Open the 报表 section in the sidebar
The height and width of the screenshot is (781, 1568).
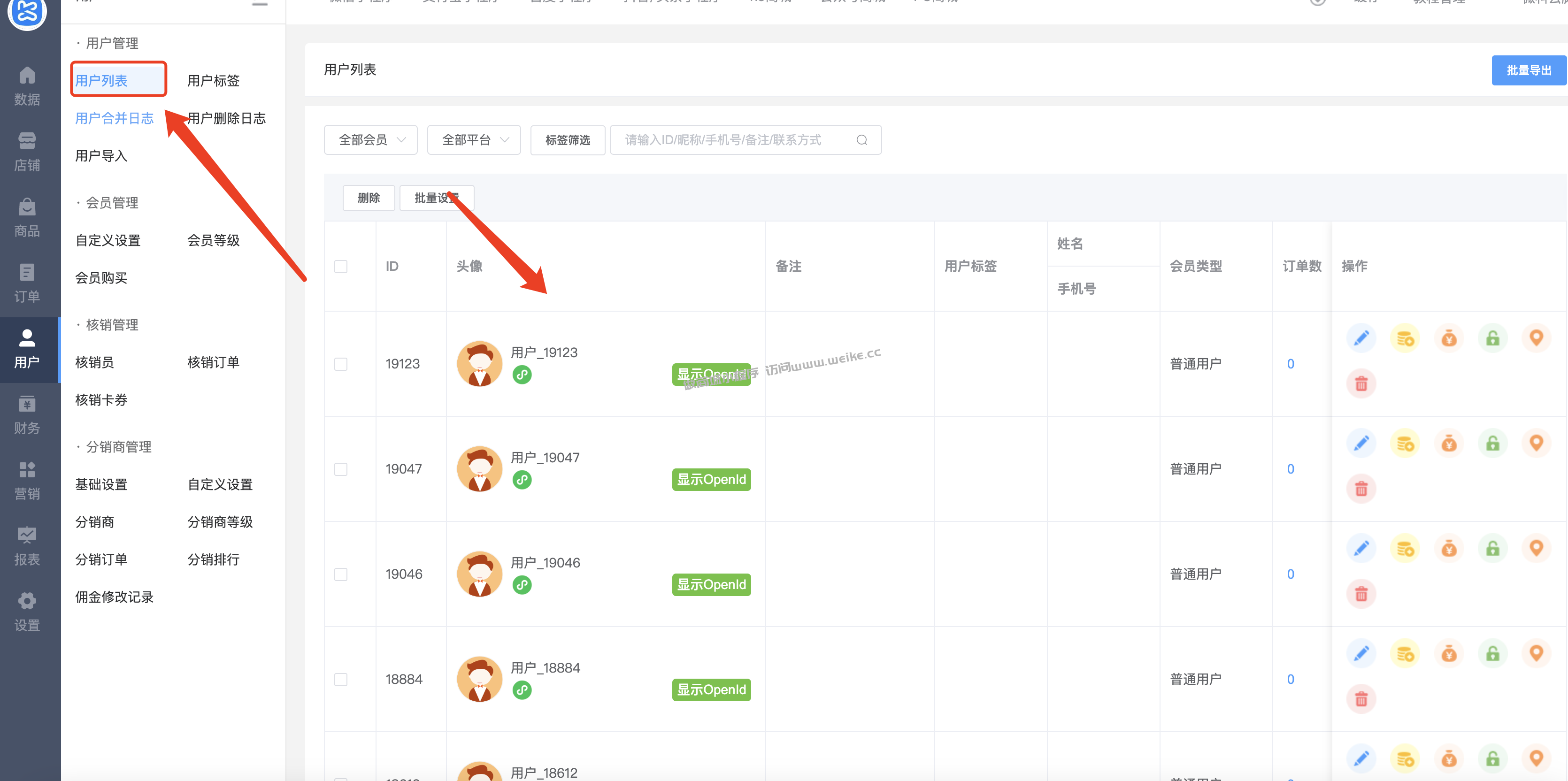[x=27, y=546]
